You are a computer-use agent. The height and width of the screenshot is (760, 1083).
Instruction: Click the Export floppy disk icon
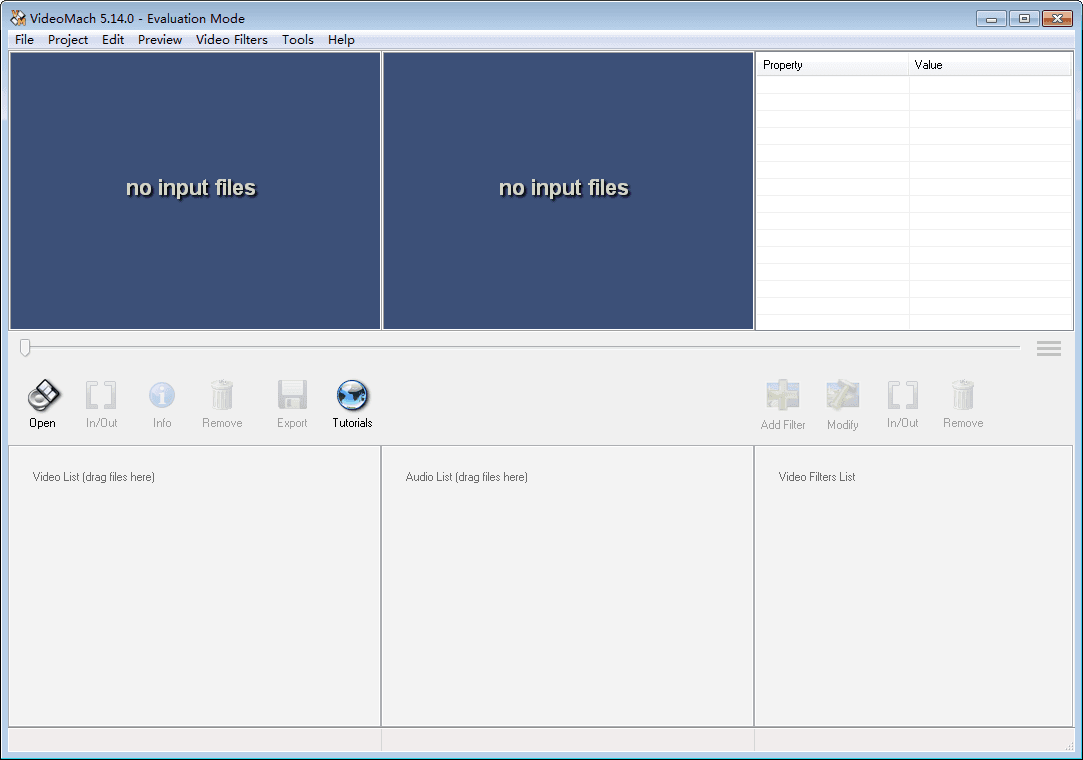pyautogui.click(x=292, y=396)
